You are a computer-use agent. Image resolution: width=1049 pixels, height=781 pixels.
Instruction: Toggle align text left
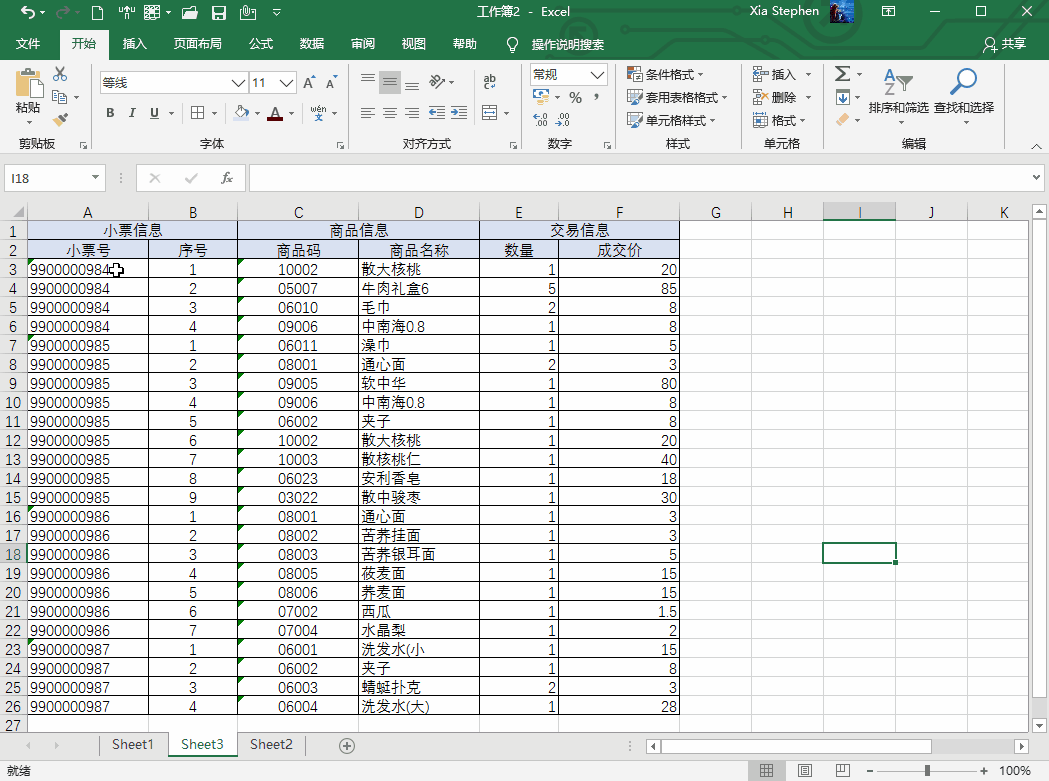(x=368, y=112)
